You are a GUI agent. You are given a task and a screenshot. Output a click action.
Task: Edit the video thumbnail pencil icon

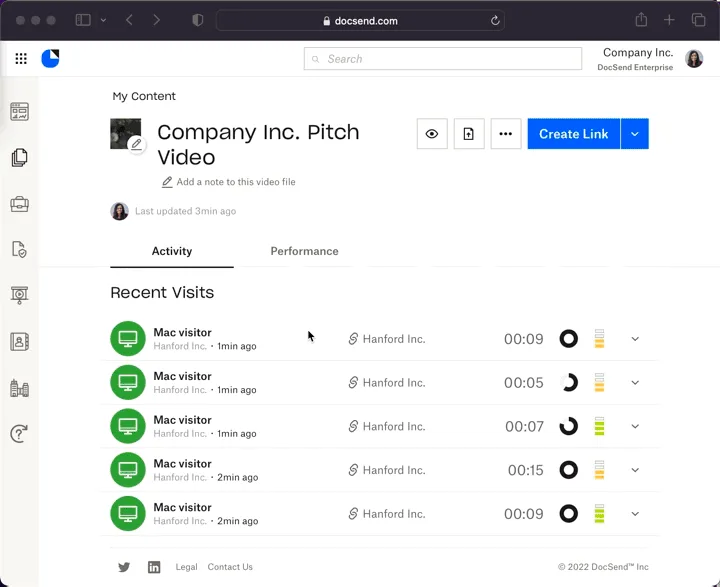[x=136, y=145]
